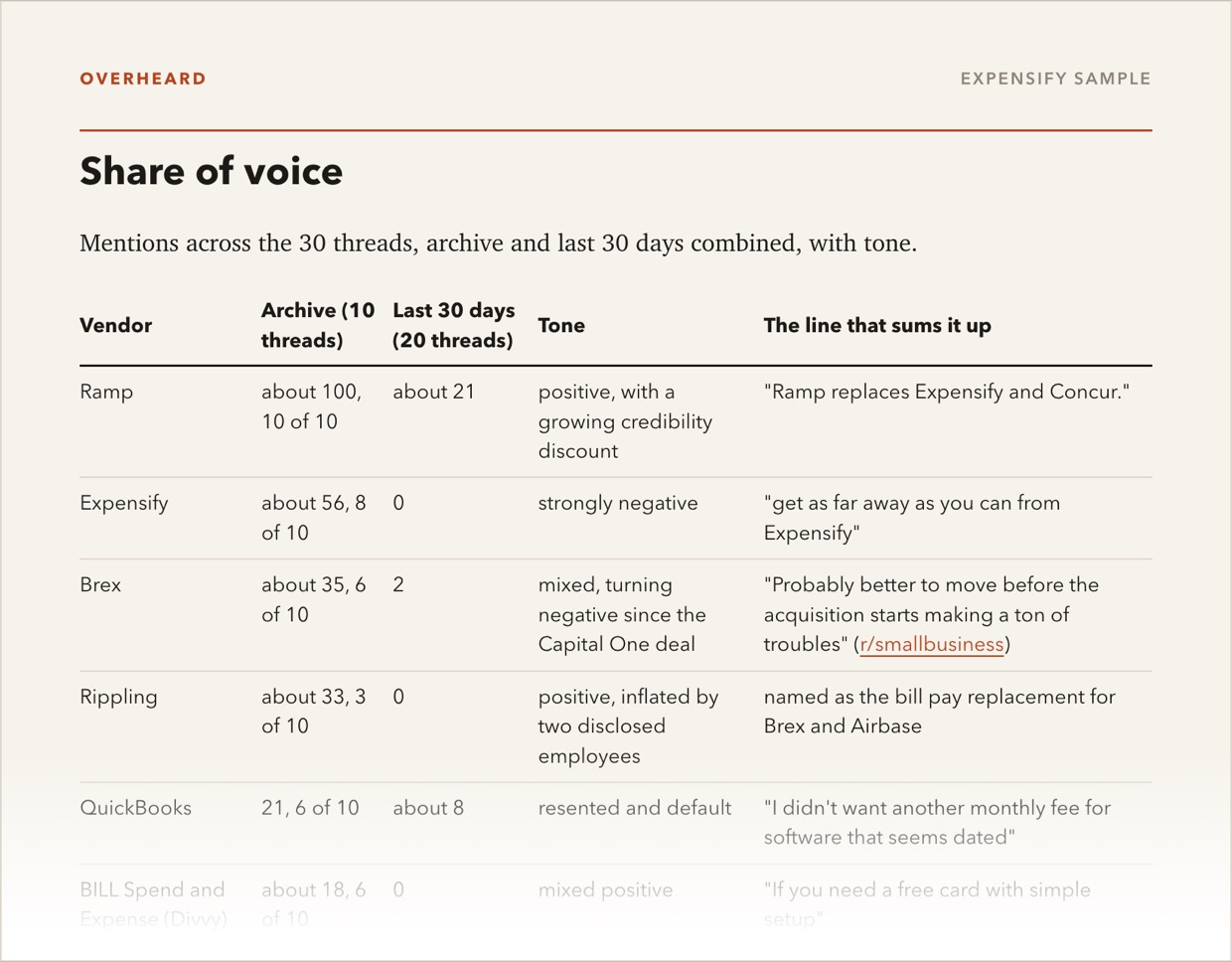
Task: Click the Tone column header
Action: pos(561,325)
